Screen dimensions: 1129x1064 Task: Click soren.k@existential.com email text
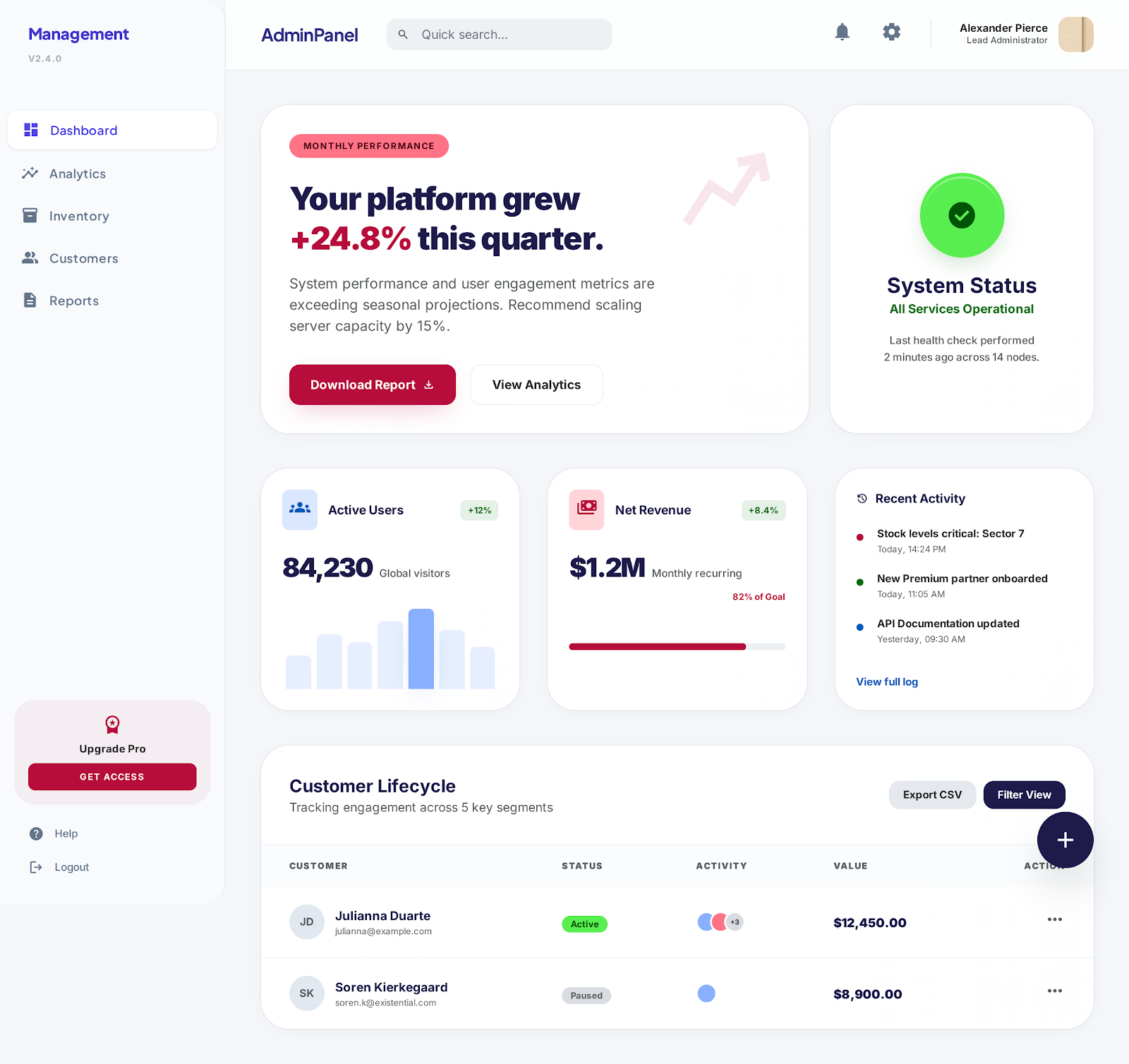click(385, 1003)
